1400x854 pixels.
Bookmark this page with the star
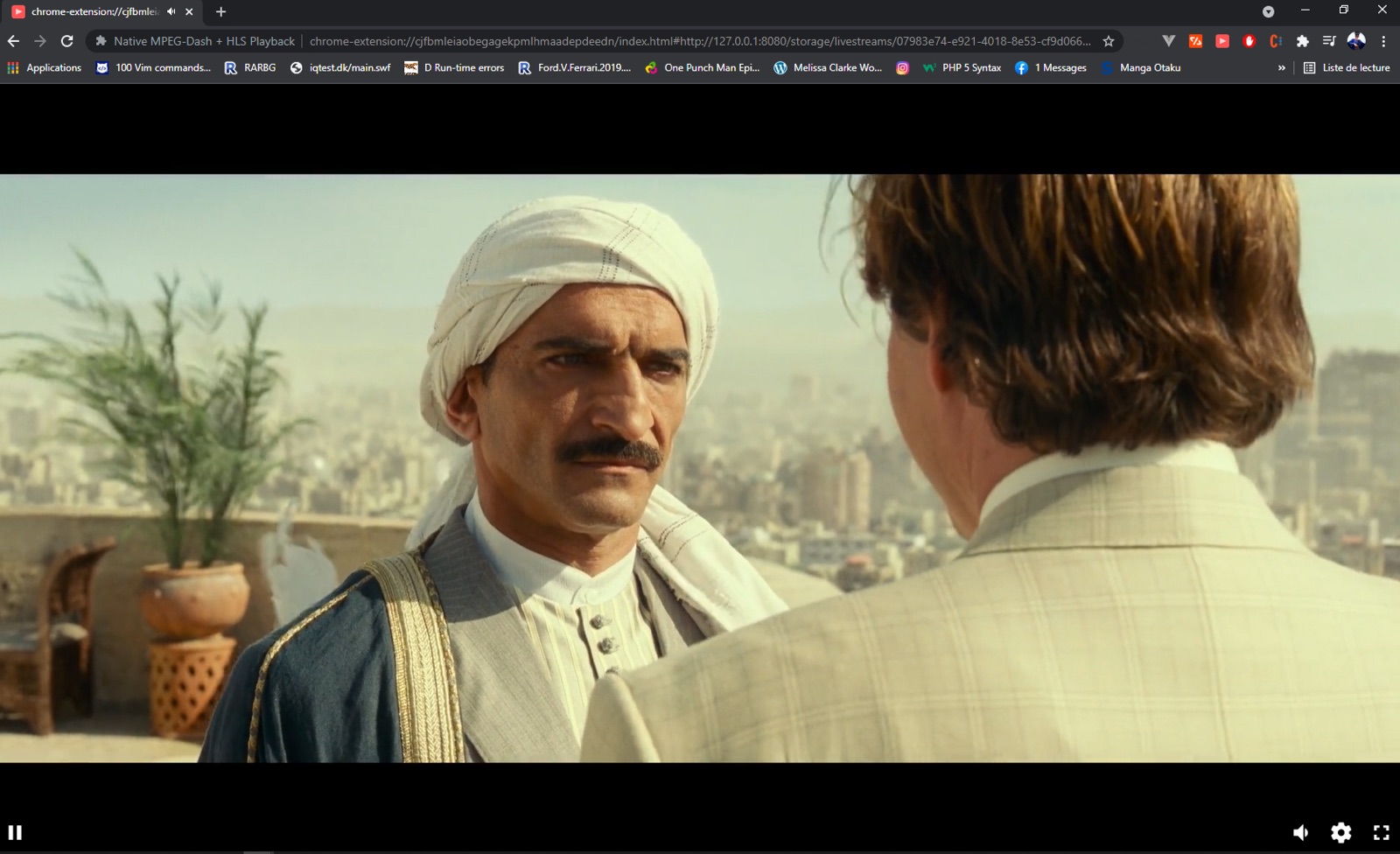[x=1109, y=41]
